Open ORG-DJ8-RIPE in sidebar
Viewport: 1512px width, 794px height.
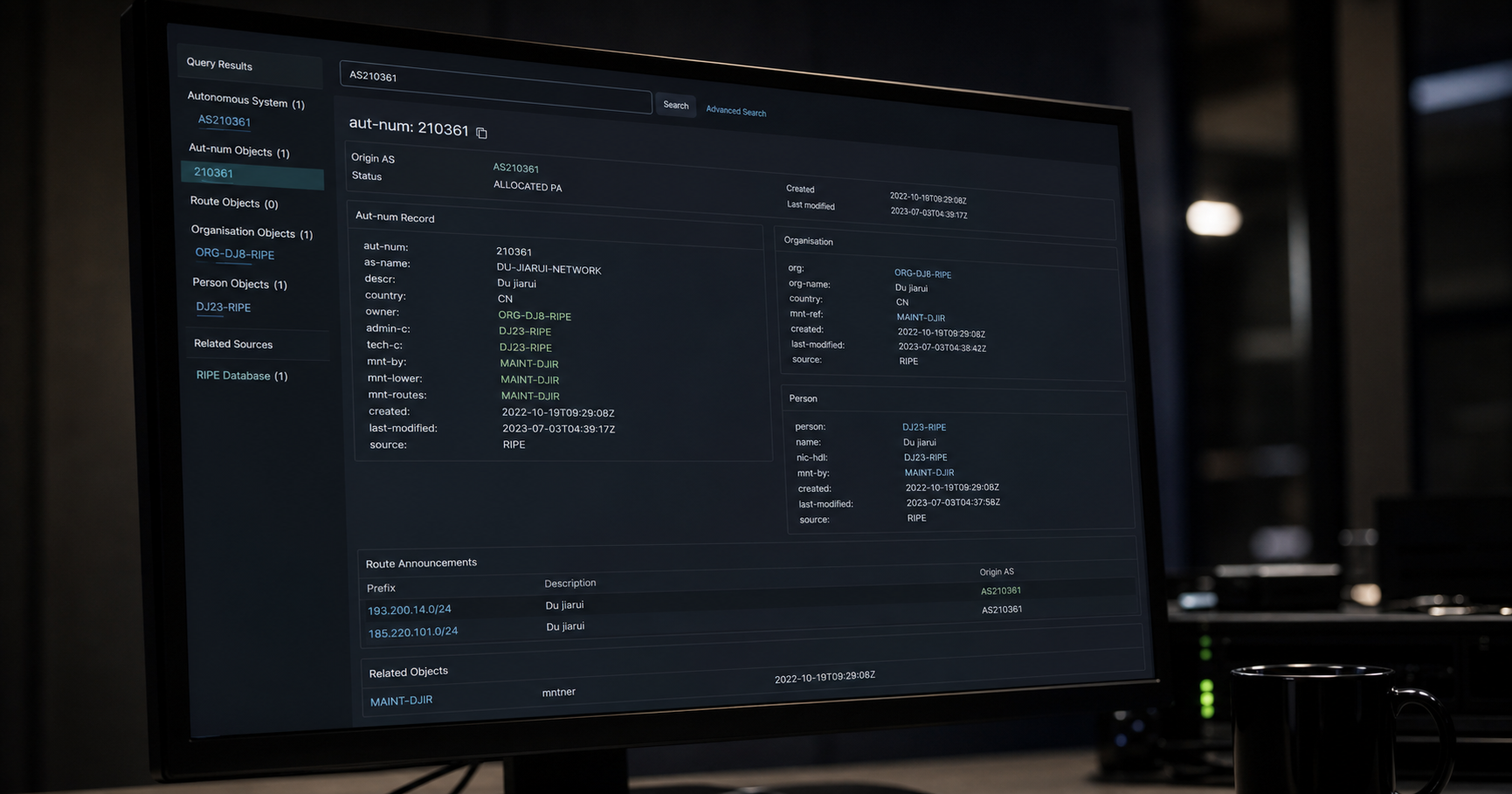(234, 254)
